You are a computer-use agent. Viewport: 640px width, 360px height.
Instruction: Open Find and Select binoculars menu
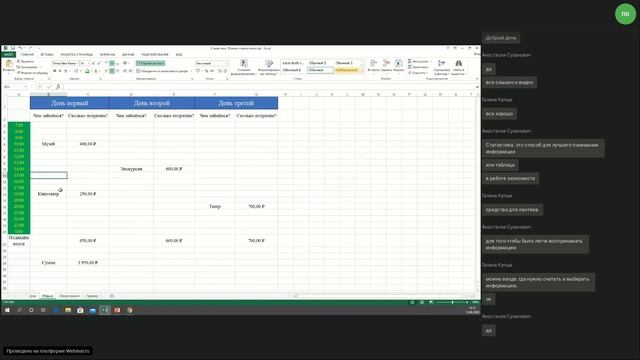(x=458, y=67)
